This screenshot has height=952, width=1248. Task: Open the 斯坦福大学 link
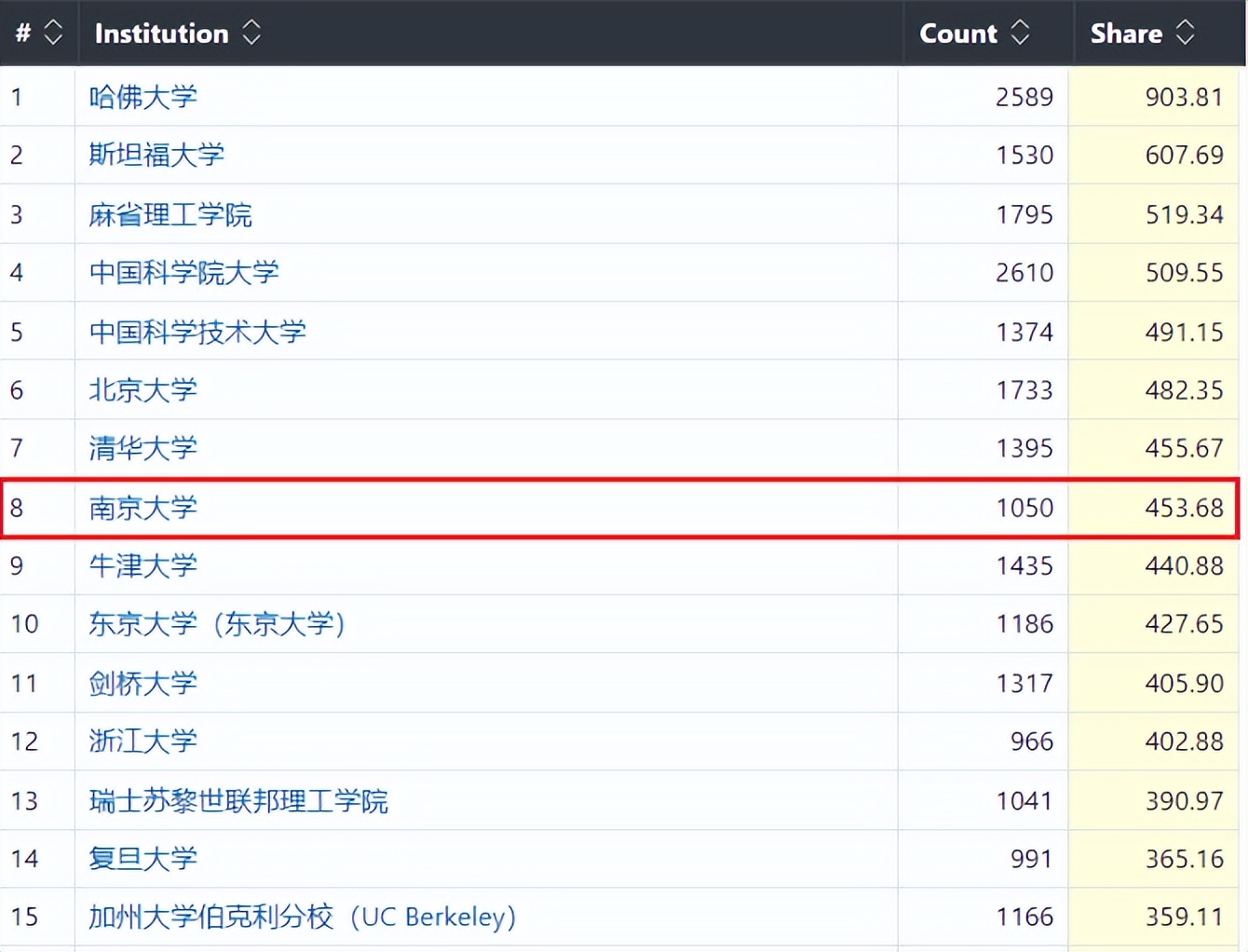156,155
